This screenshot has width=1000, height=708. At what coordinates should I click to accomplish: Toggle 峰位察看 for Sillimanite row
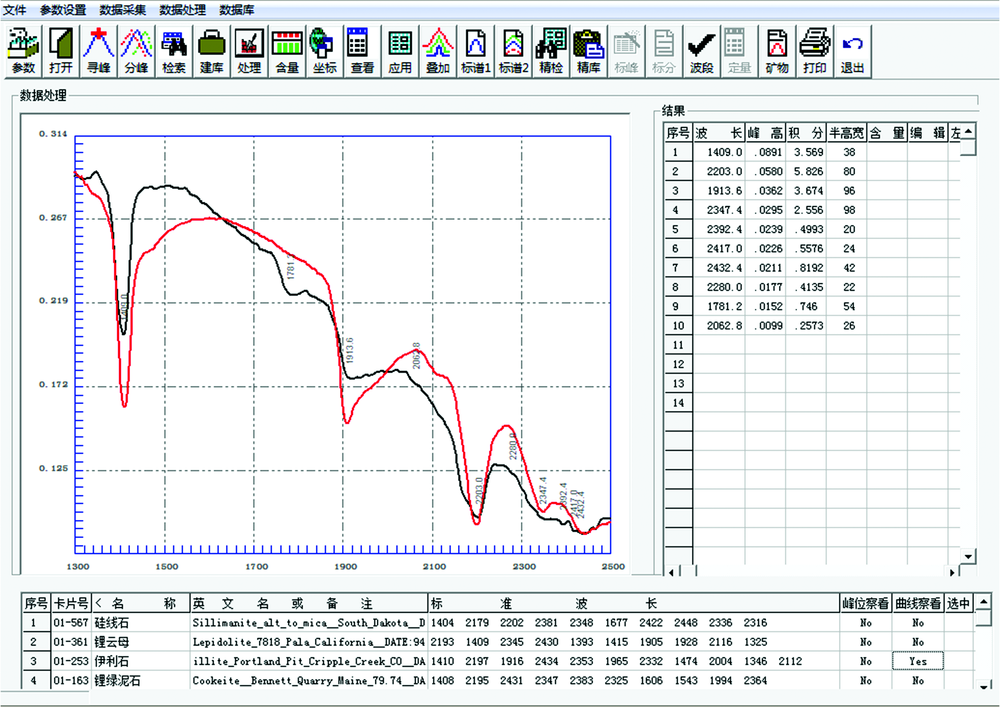(x=865, y=622)
